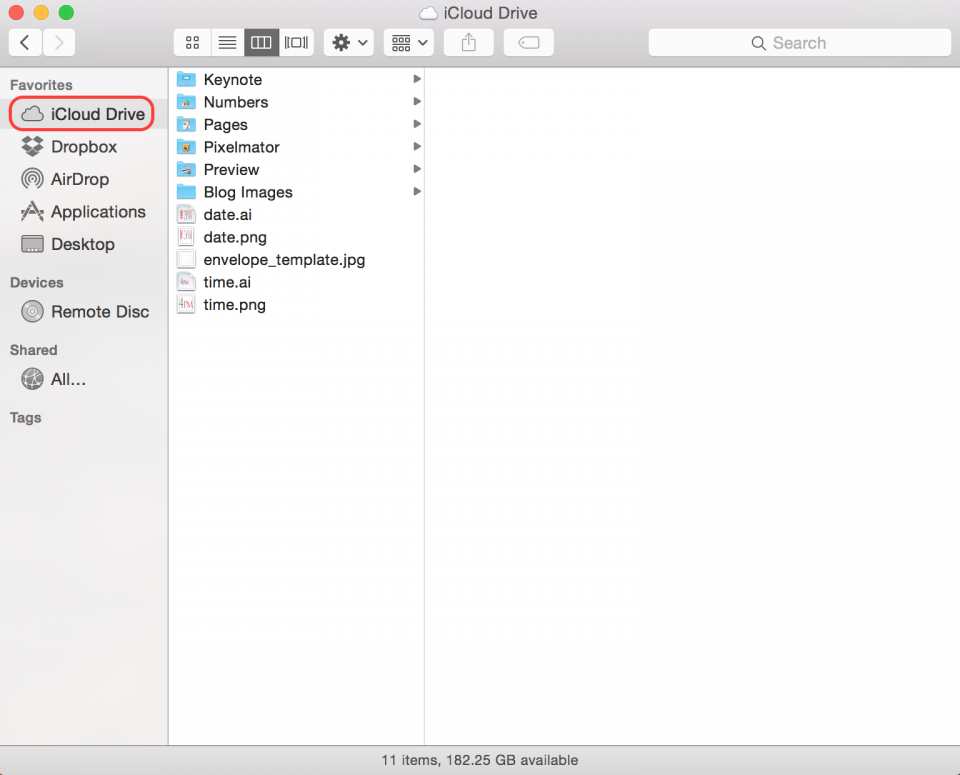Open Applications from the sidebar
This screenshot has height=775, width=960.
coord(84,211)
